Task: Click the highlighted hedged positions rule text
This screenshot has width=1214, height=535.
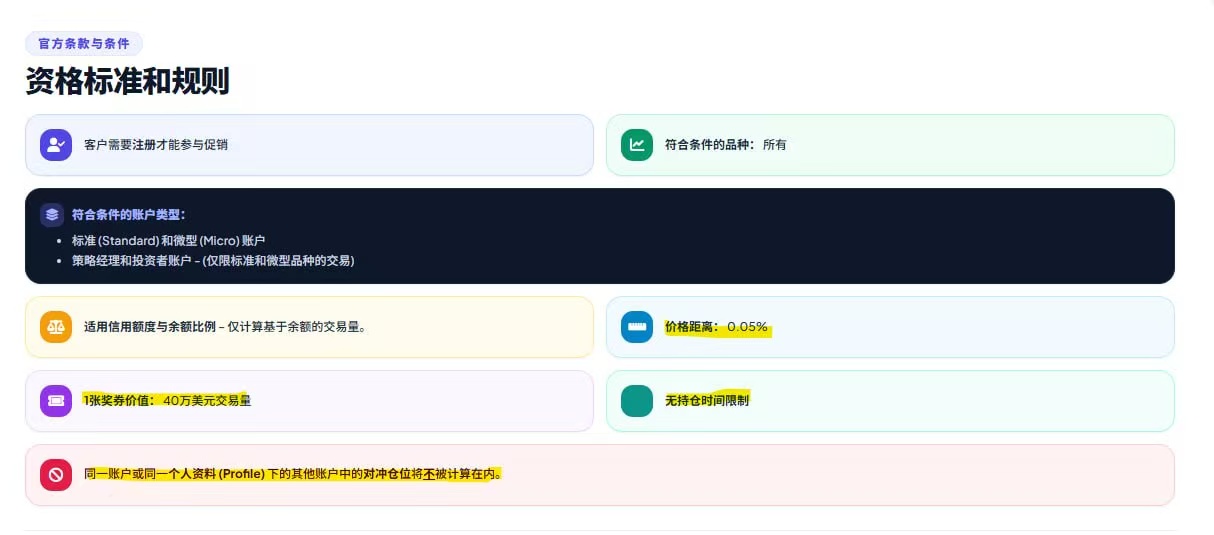Action: tap(293, 474)
